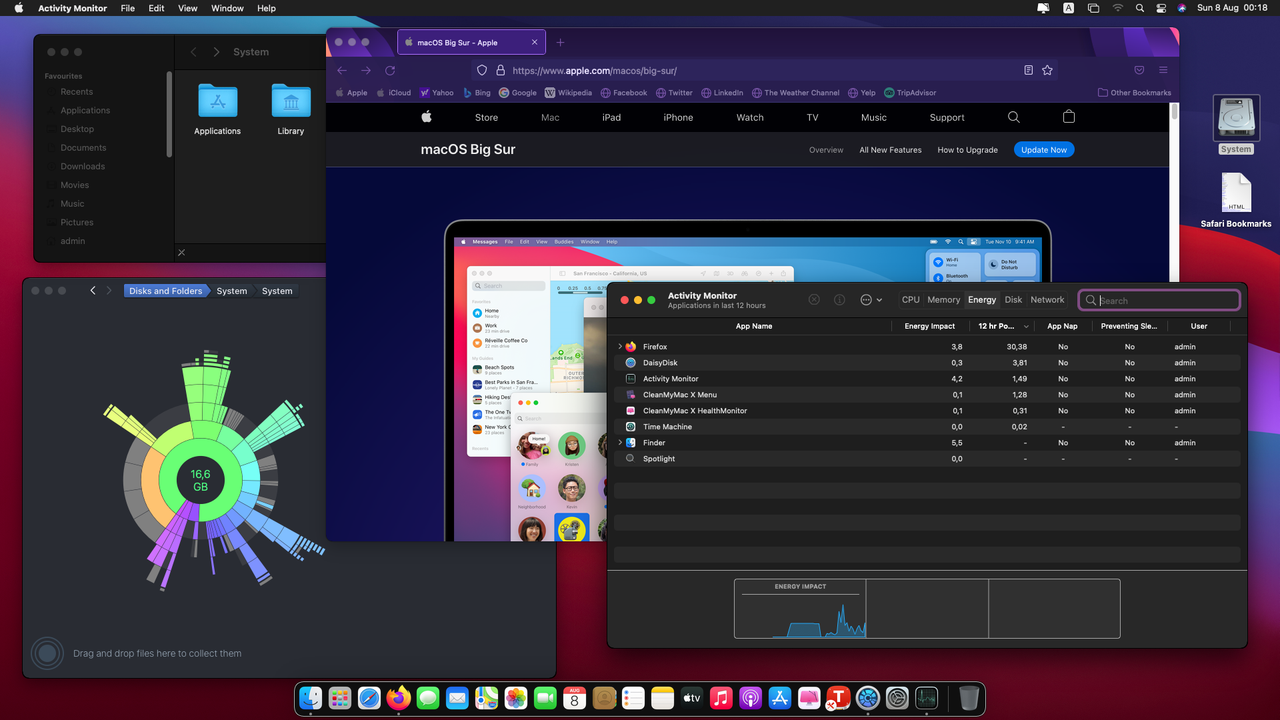
Task: Open the Firefox hamburger application menu
Action: [x=1163, y=71]
